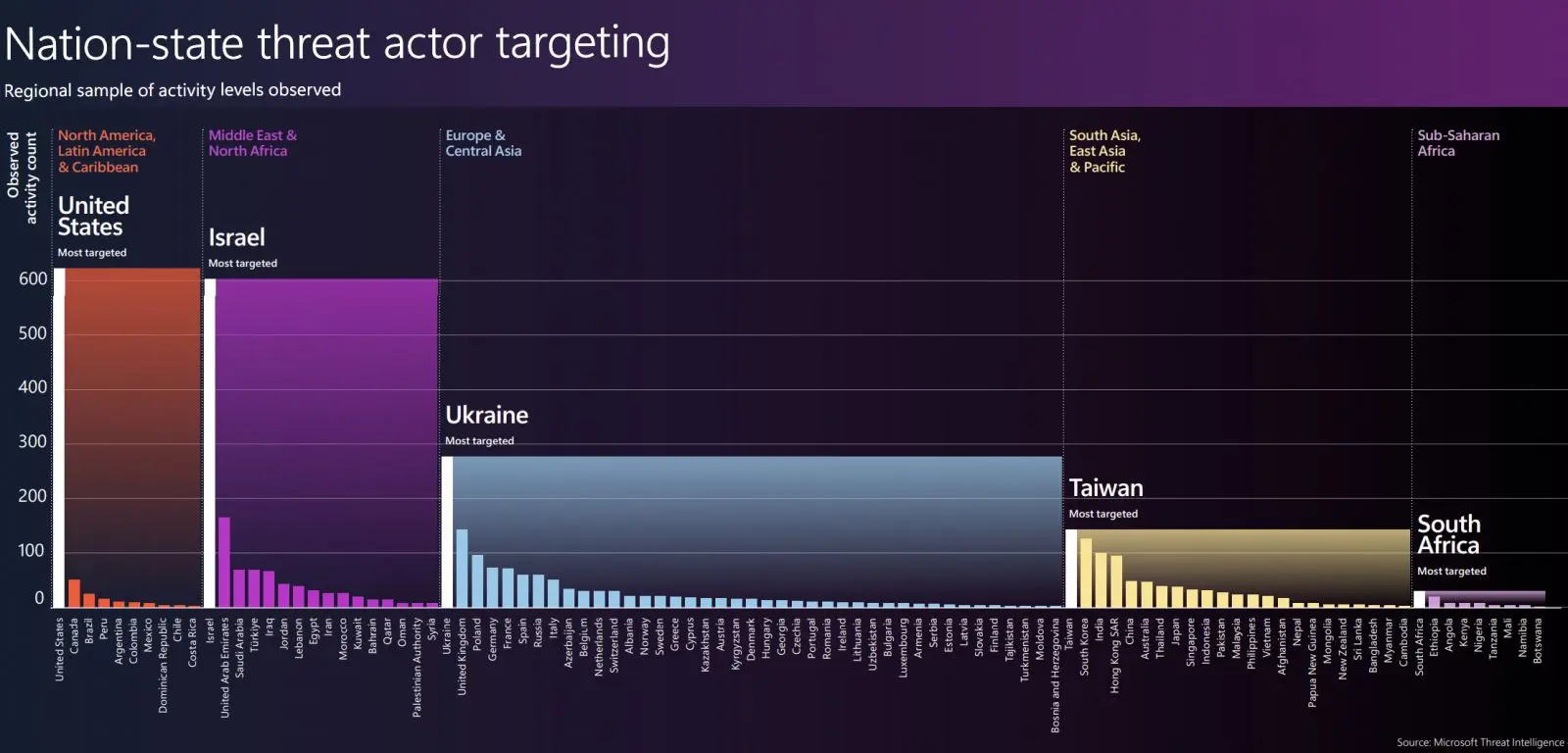Click the "Middle East & North Africa" region header
The width and height of the screenshot is (1568, 753).
[252, 143]
